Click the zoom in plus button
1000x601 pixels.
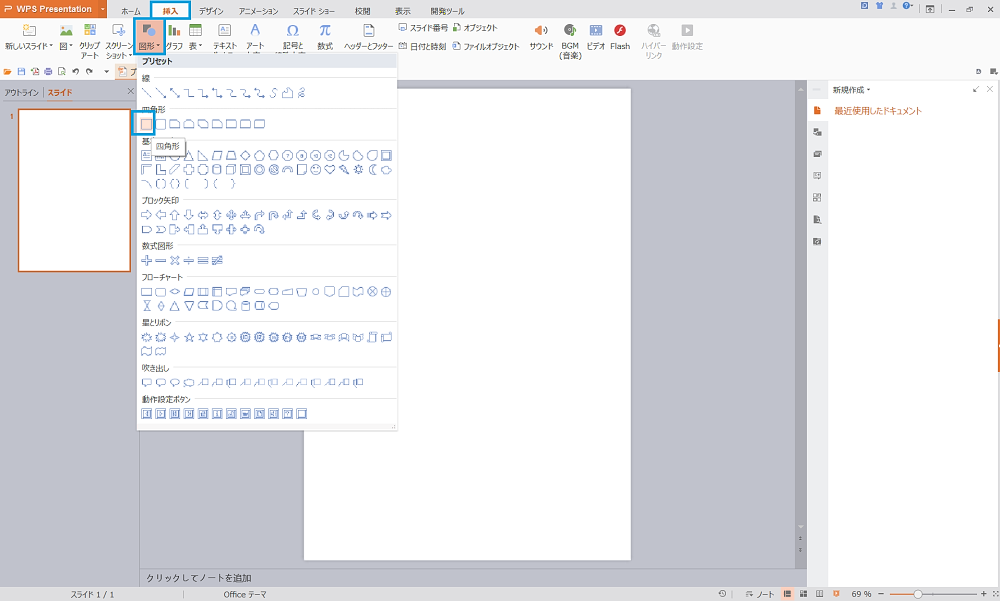(x=983, y=594)
